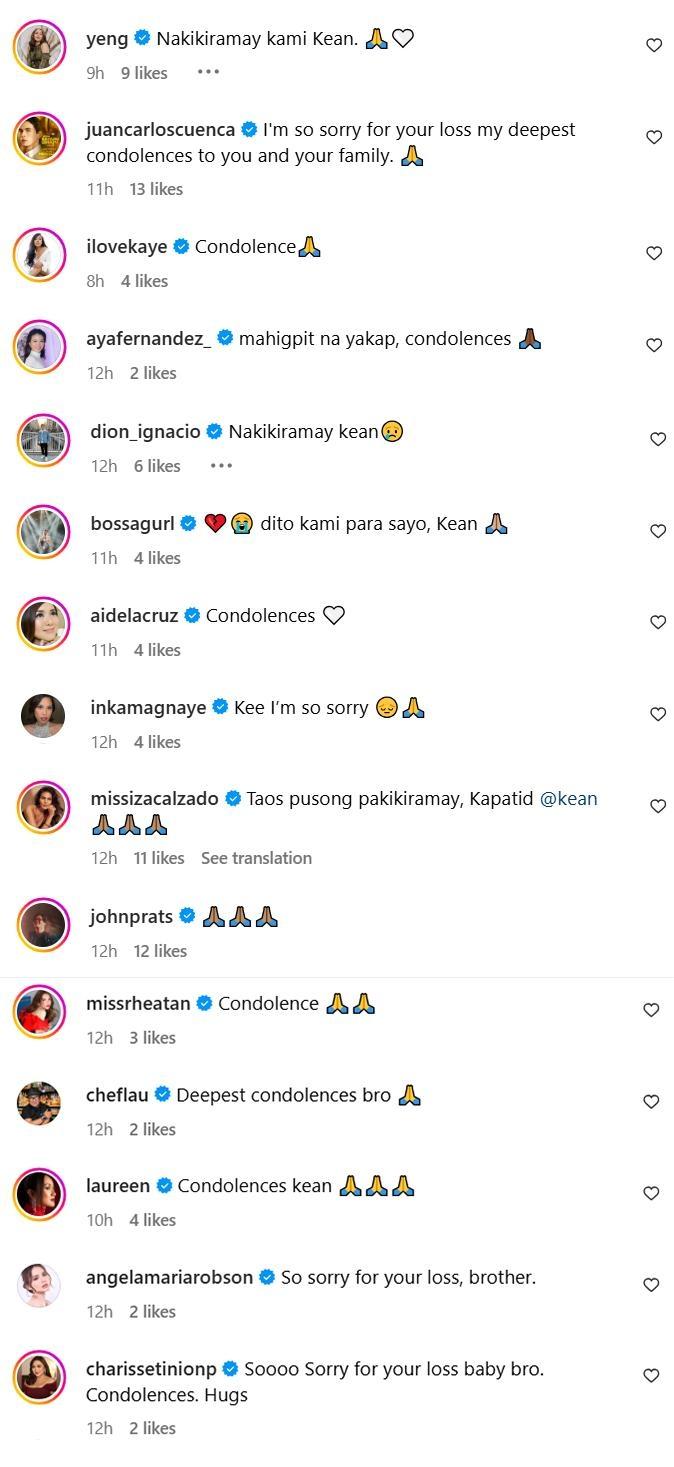This screenshot has width=674, height=1467.
Task: Open more options on yeng's comment
Action: point(208,72)
